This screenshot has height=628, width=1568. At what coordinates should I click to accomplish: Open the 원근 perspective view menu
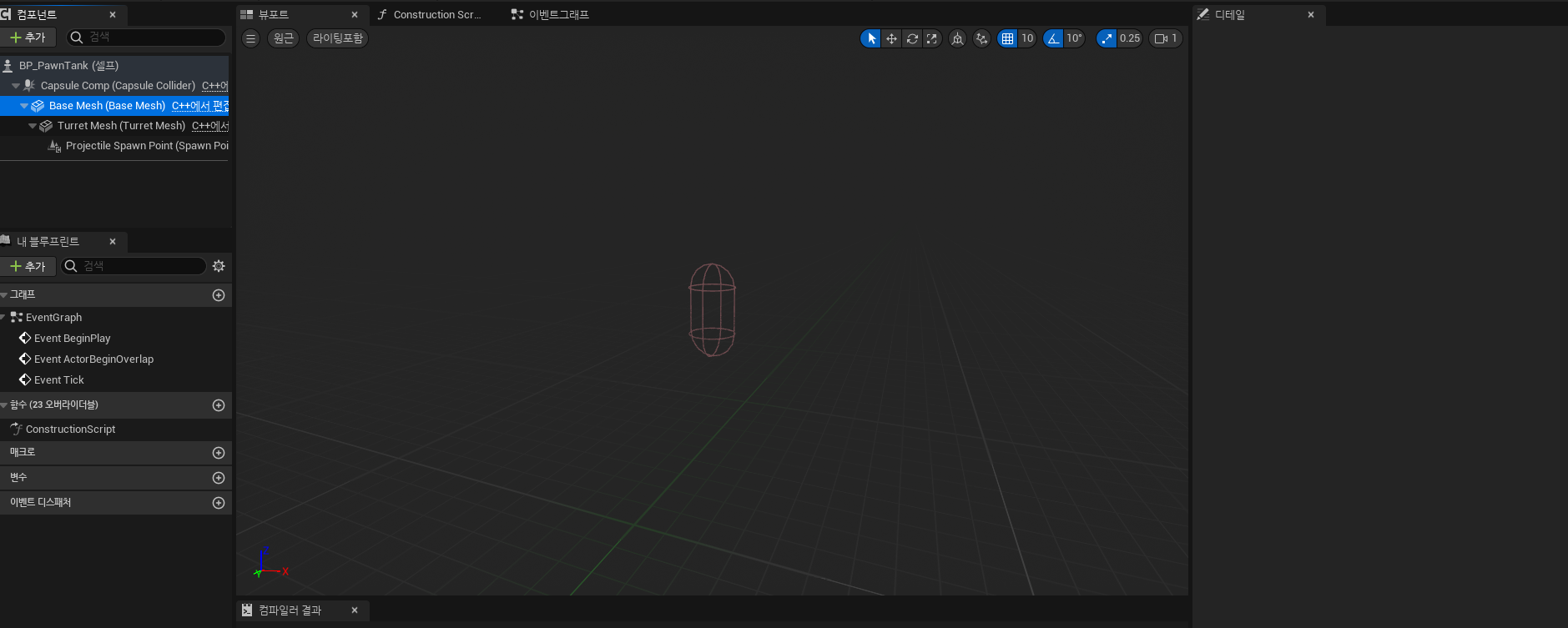coord(284,38)
